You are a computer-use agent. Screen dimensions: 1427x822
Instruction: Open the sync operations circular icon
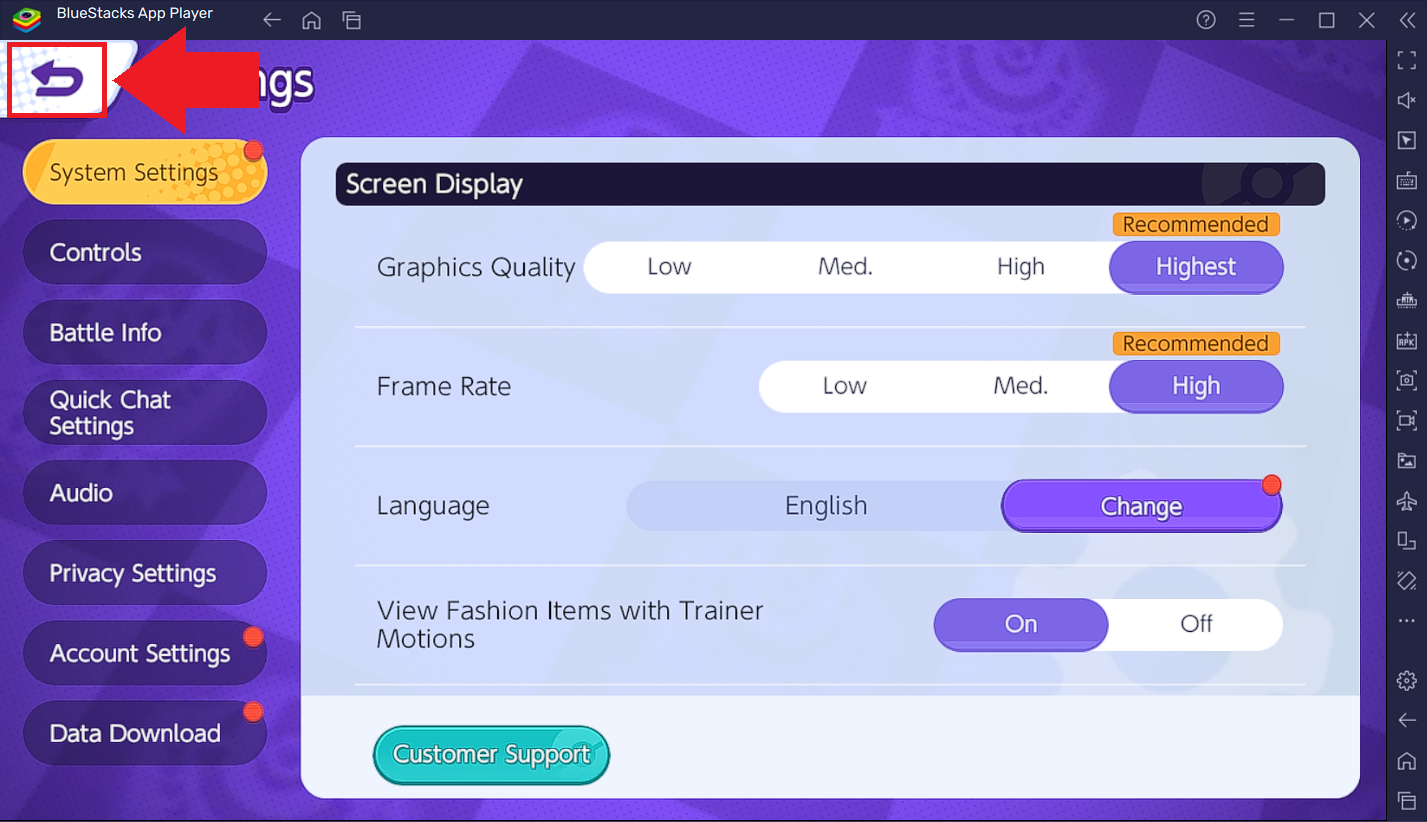pyautogui.click(x=1407, y=260)
